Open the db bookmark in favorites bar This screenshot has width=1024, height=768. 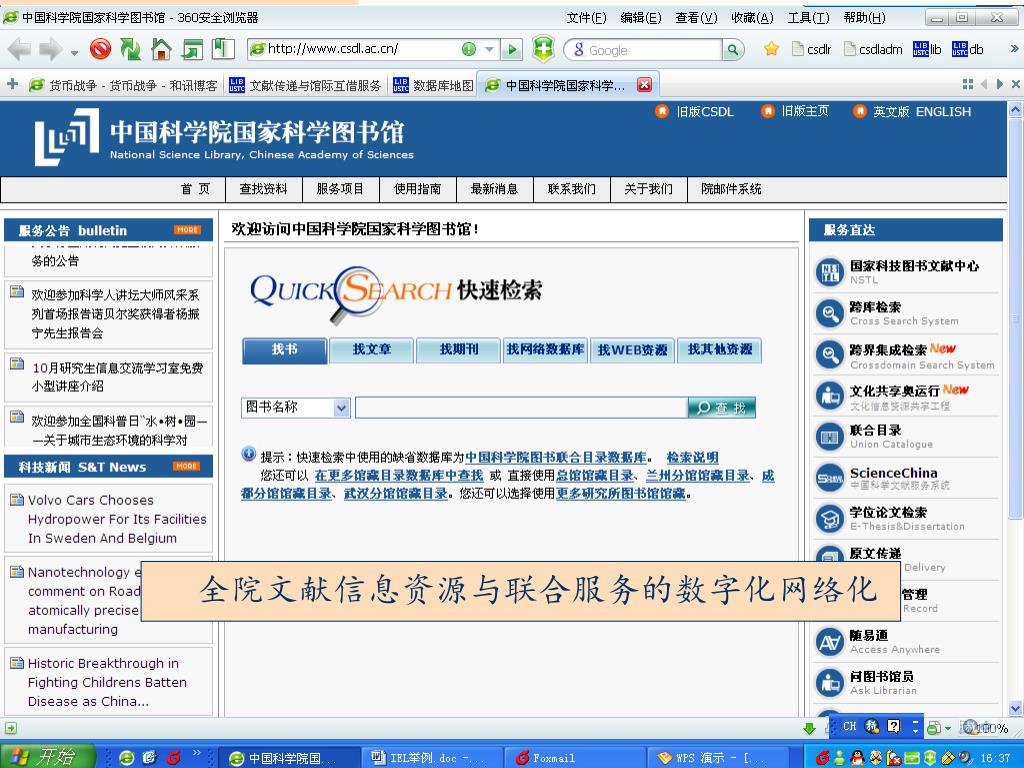point(967,49)
